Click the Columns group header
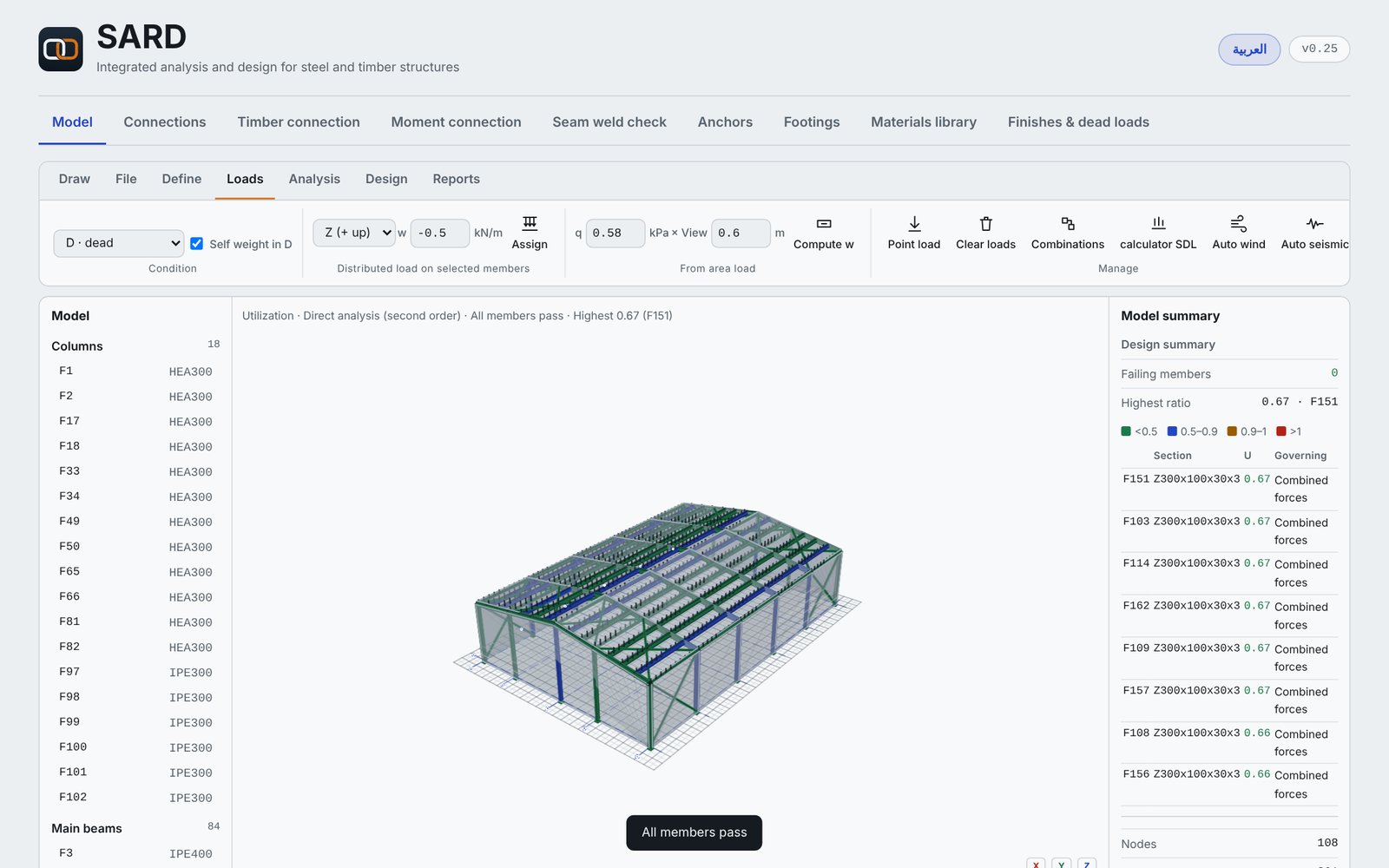The image size is (1389, 868). pyautogui.click(x=135, y=346)
